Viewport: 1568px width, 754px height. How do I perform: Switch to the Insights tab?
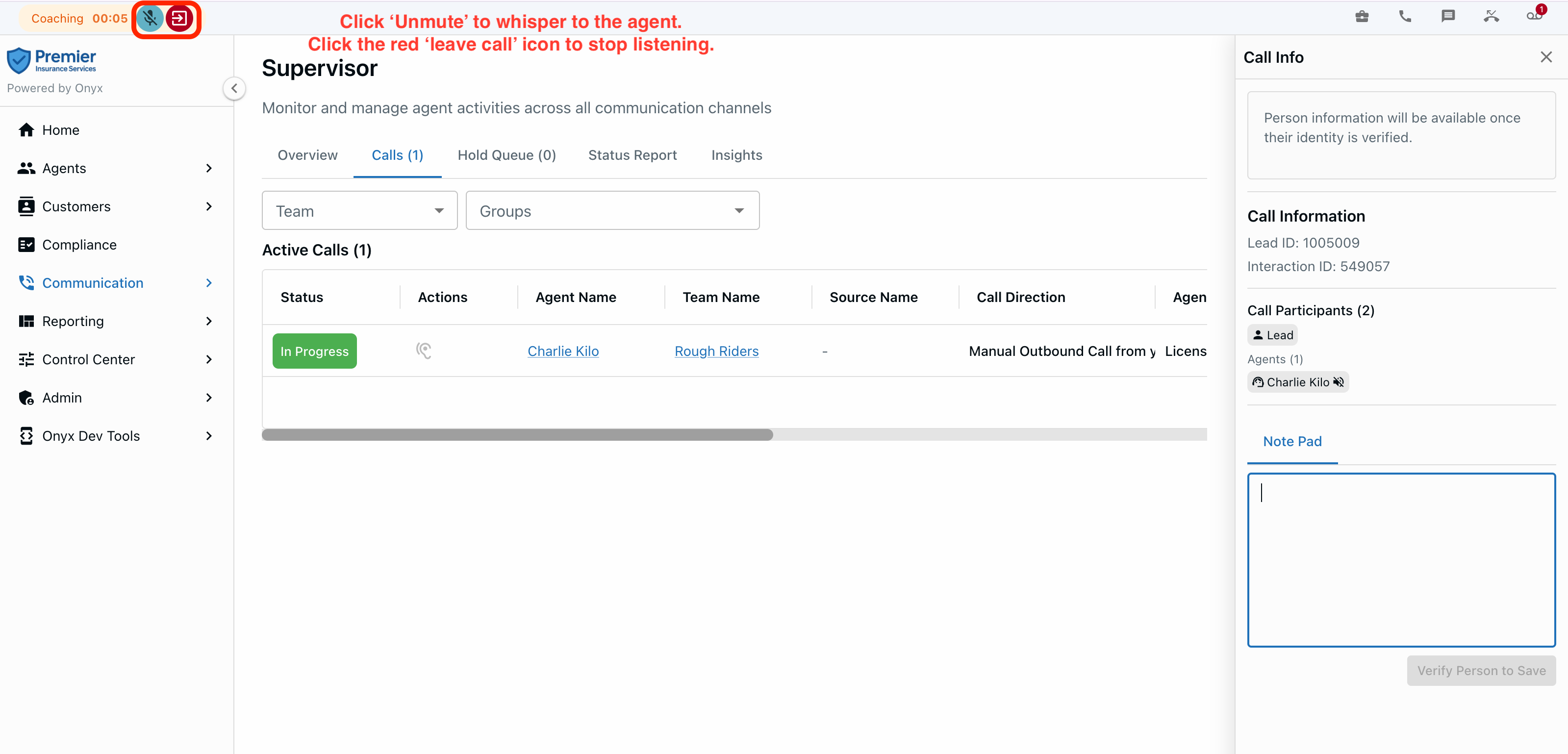736,155
